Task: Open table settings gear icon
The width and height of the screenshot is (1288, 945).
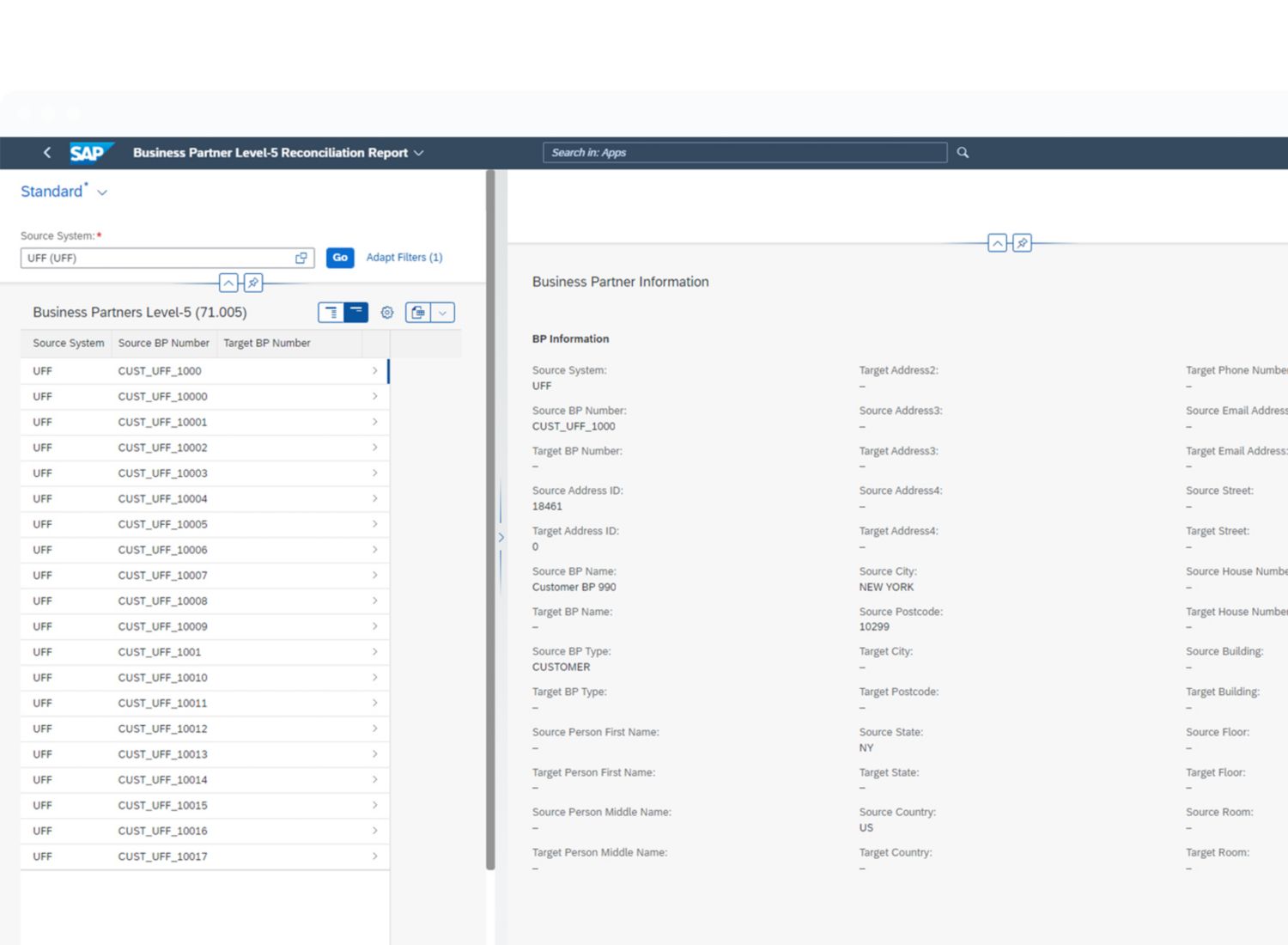Action: point(387,313)
